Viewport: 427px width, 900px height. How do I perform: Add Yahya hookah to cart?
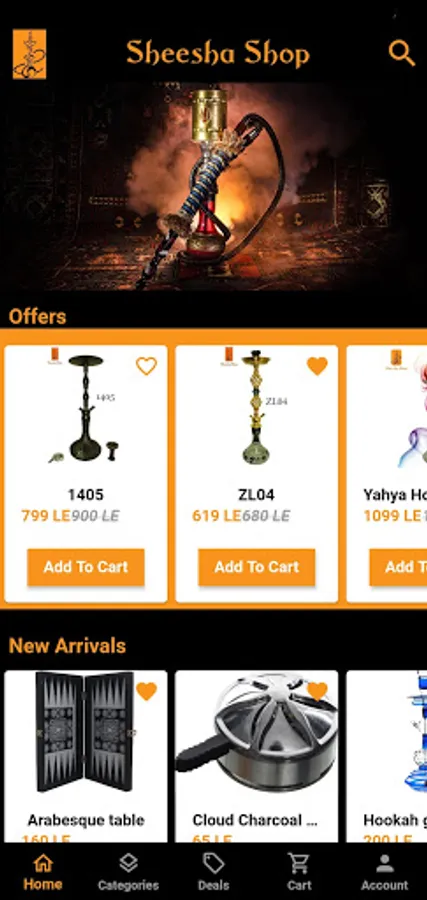[398, 567]
